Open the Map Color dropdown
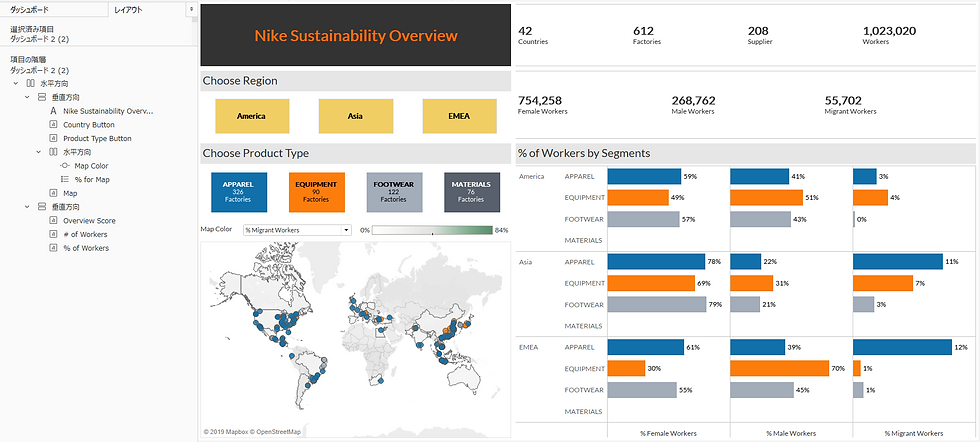The width and height of the screenshot is (980, 442). [x=298, y=230]
